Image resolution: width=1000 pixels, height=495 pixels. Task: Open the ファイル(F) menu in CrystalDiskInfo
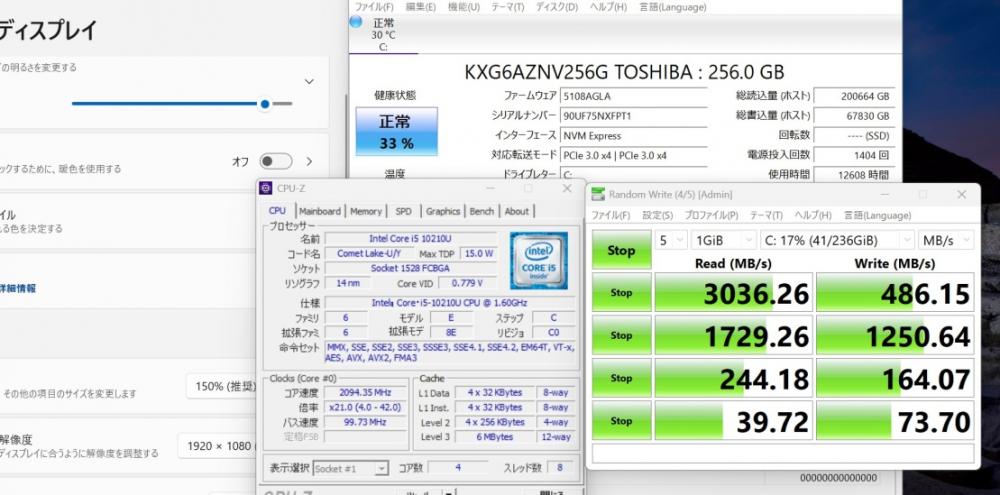pyautogui.click(x=374, y=7)
